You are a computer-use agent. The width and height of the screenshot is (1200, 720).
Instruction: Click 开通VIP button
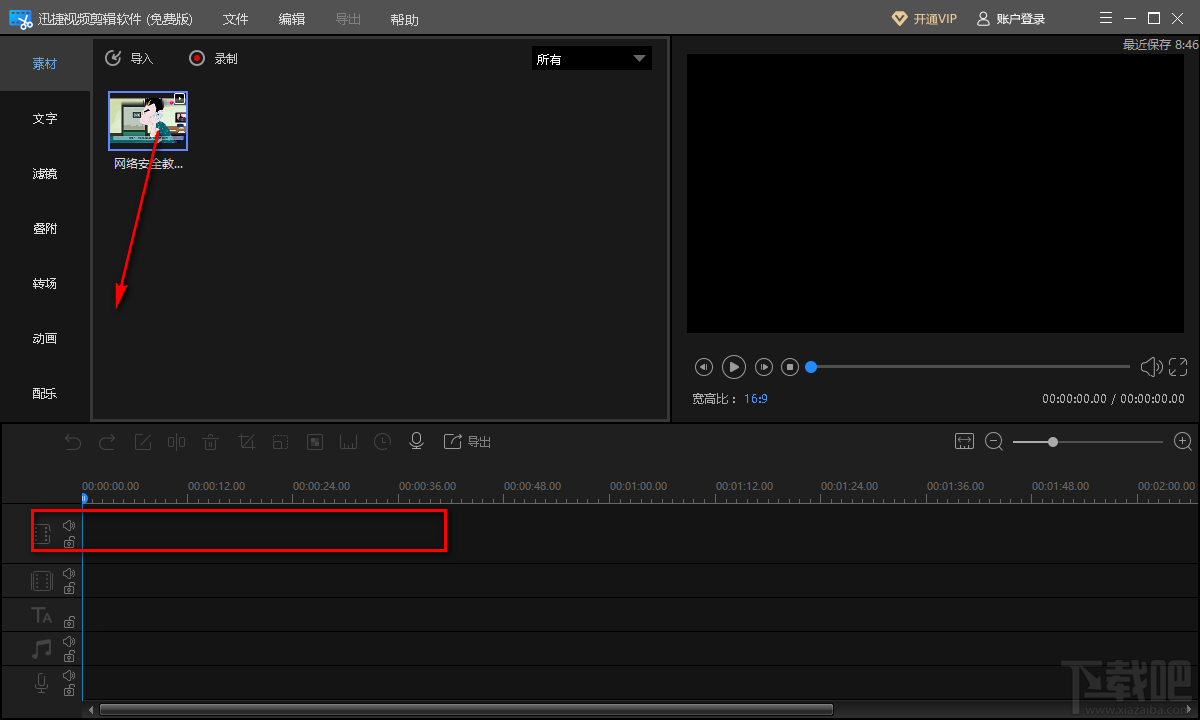pyautogui.click(x=924, y=19)
